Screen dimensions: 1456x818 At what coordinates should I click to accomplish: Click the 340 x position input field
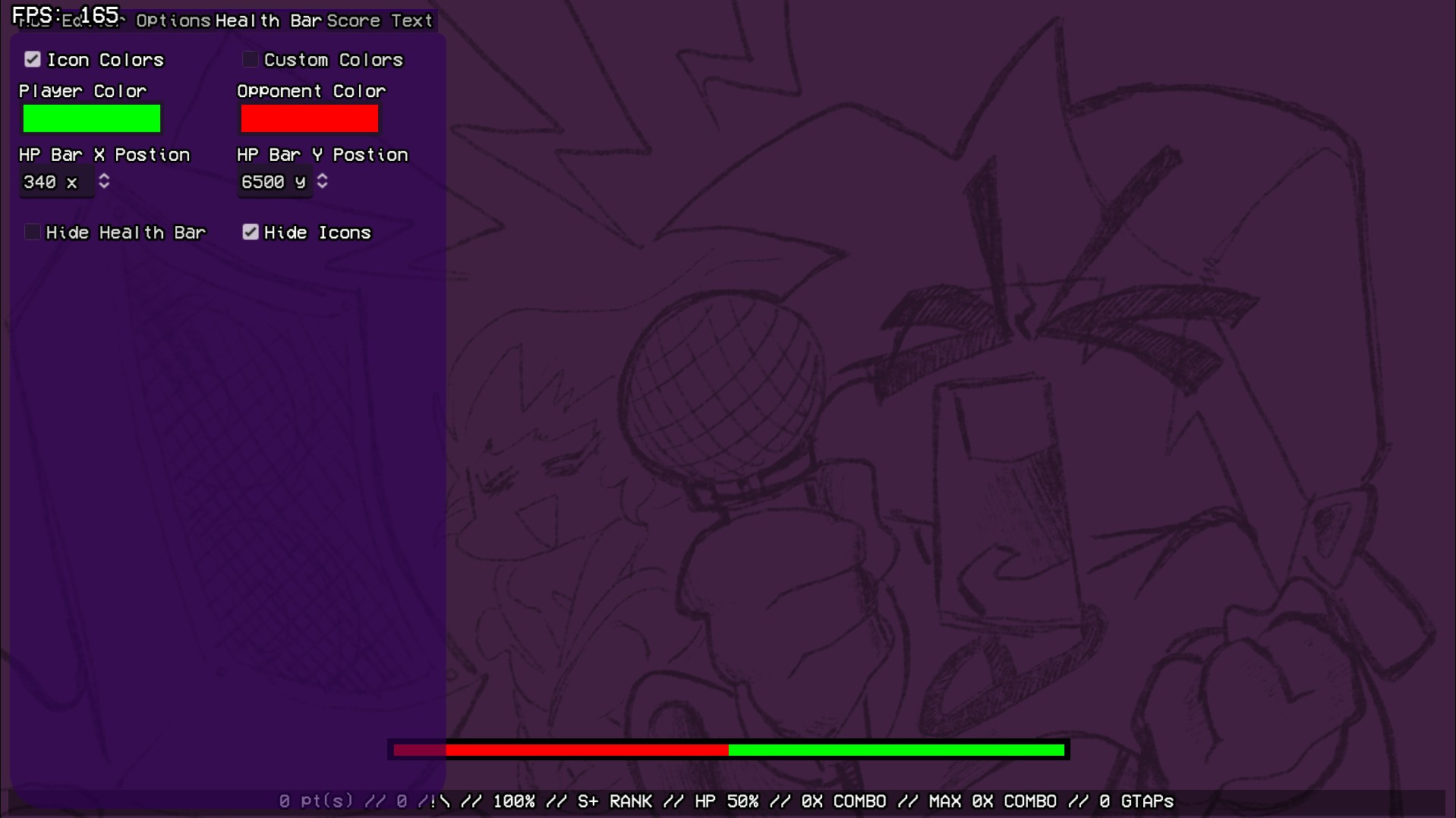point(53,182)
